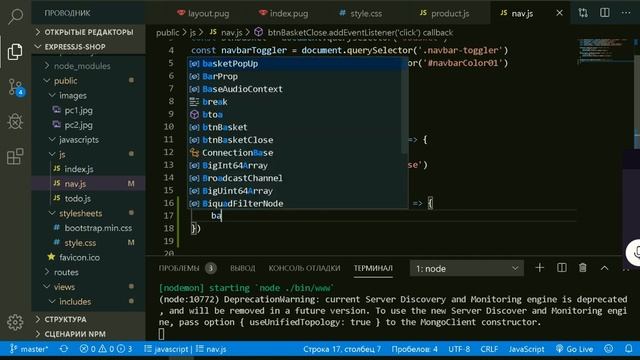Collapse the stylesheets folder

point(89,213)
